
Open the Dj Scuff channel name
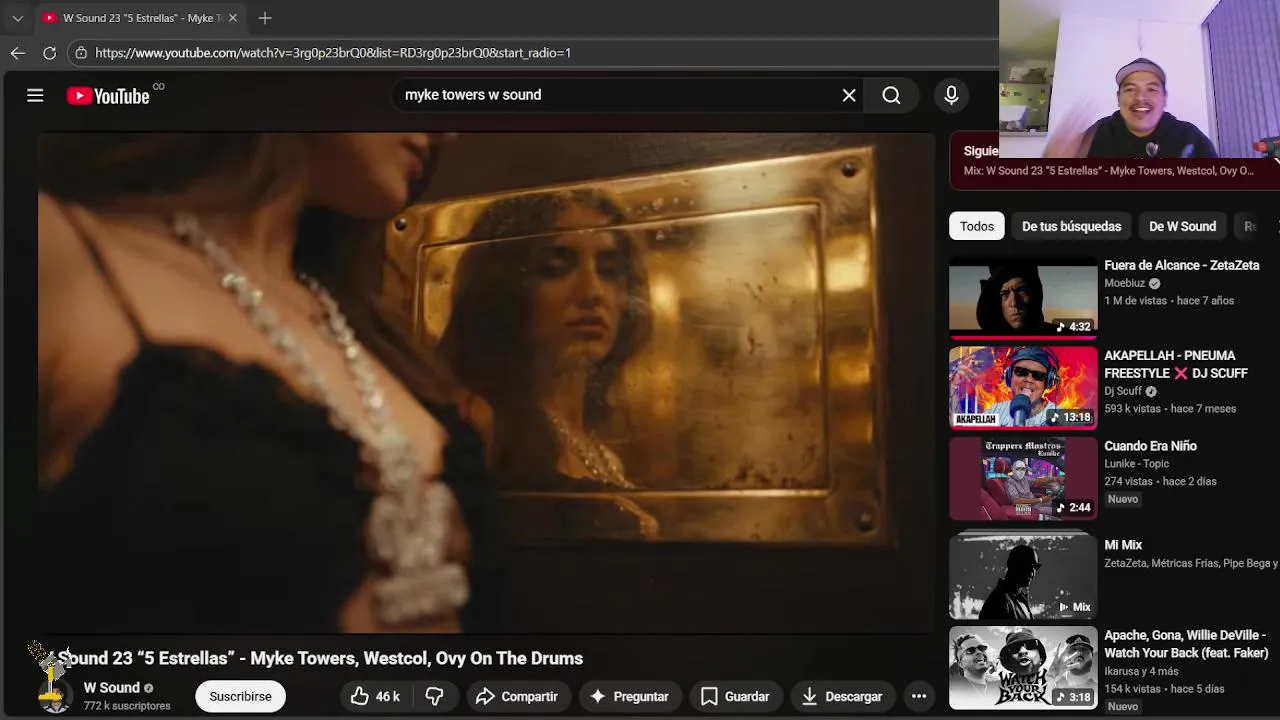pos(1123,391)
